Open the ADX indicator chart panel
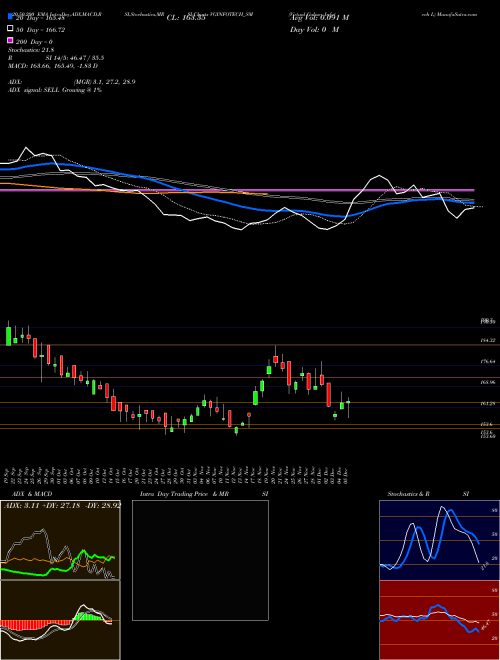 tap(60, 540)
